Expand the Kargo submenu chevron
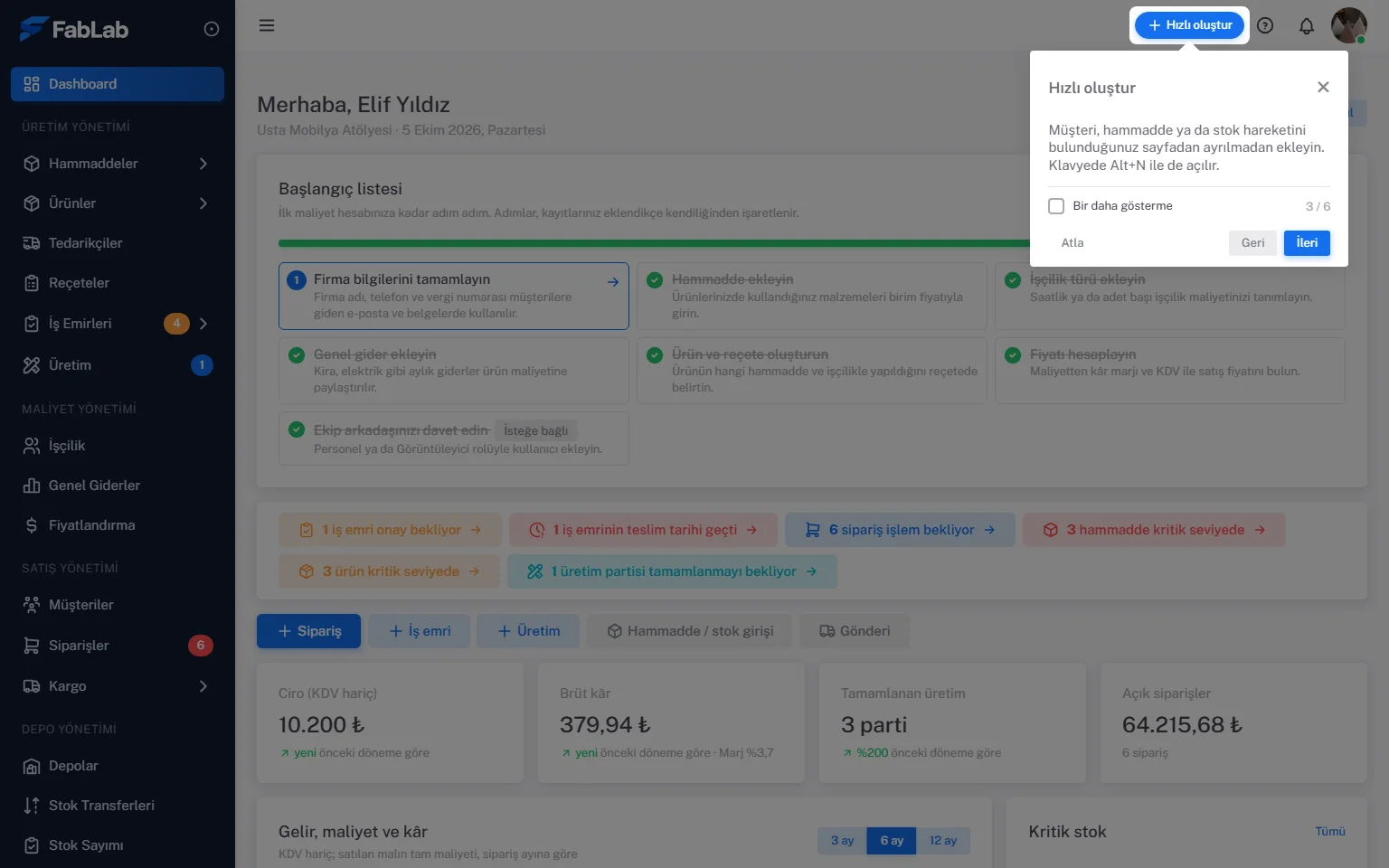 point(203,686)
